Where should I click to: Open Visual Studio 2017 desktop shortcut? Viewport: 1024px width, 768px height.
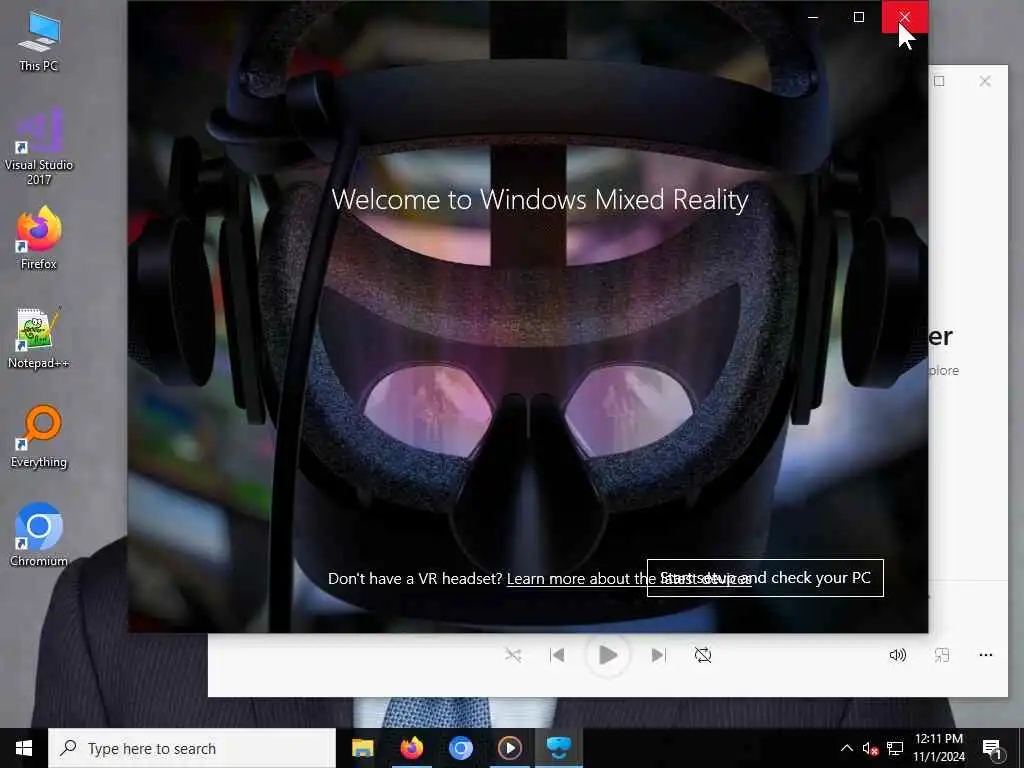click(x=39, y=147)
